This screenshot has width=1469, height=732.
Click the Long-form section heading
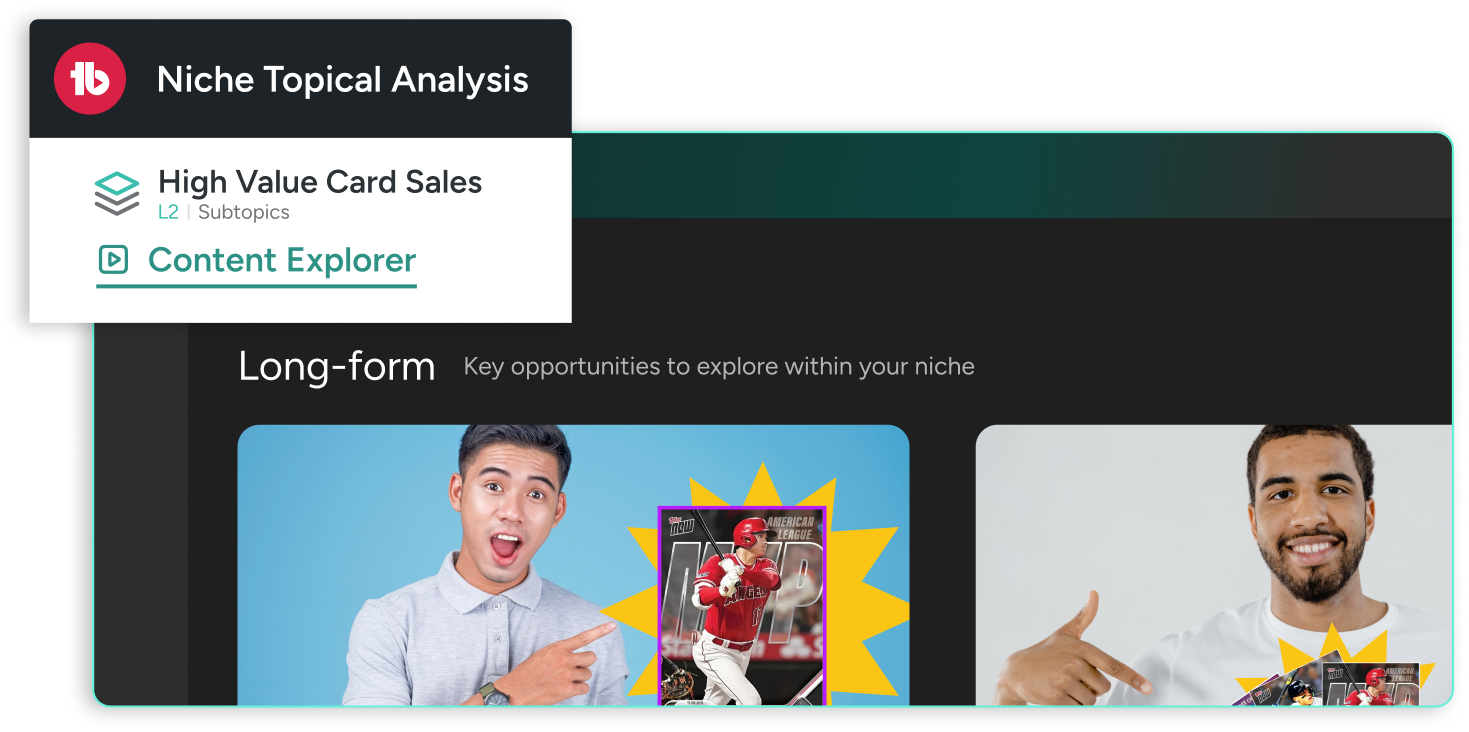click(x=337, y=367)
